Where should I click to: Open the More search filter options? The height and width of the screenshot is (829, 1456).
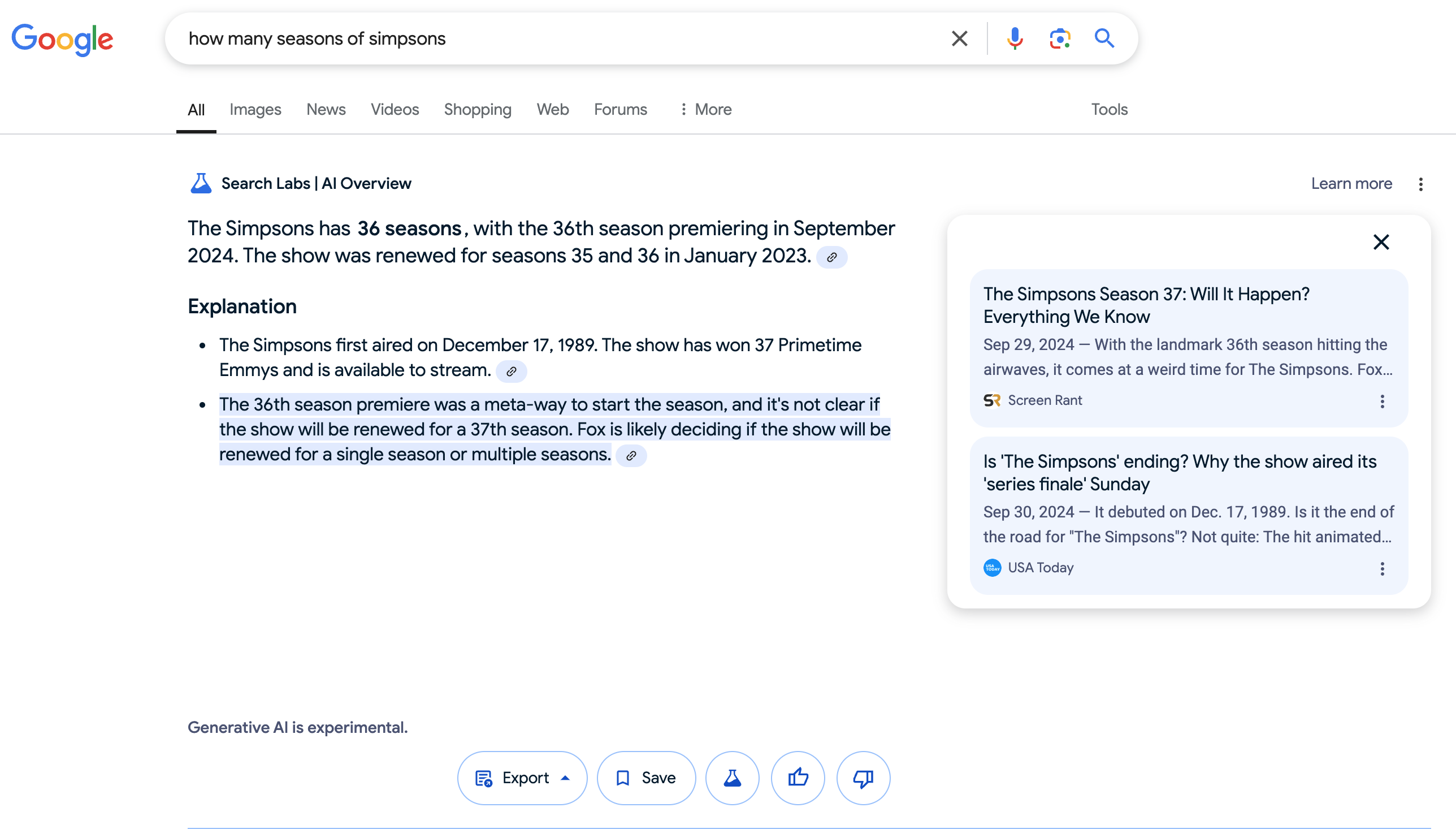click(x=705, y=109)
